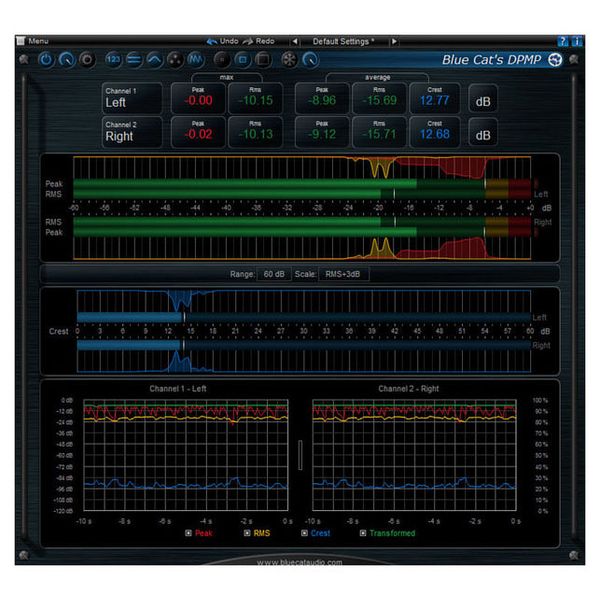The height and width of the screenshot is (600, 600).
Task: Click the dark round dot toolbar button
Action: 222,60
